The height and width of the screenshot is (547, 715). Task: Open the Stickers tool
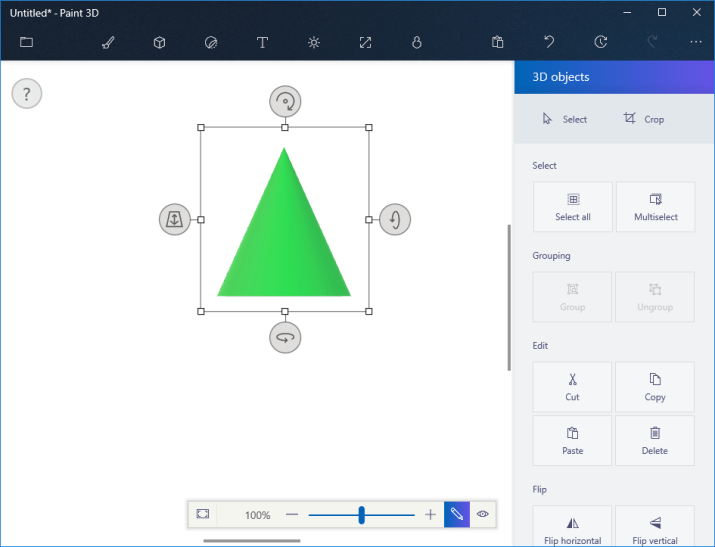pyautogui.click(x=211, y=42)
